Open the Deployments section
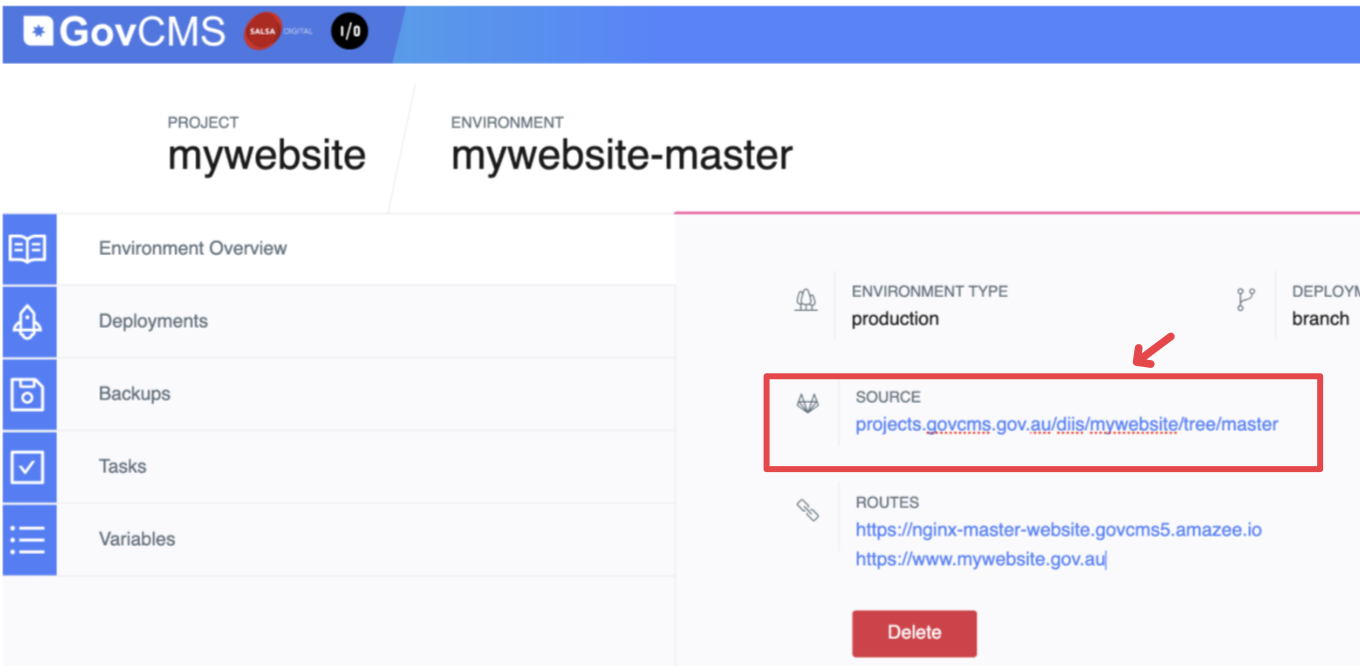 point(153,321)
